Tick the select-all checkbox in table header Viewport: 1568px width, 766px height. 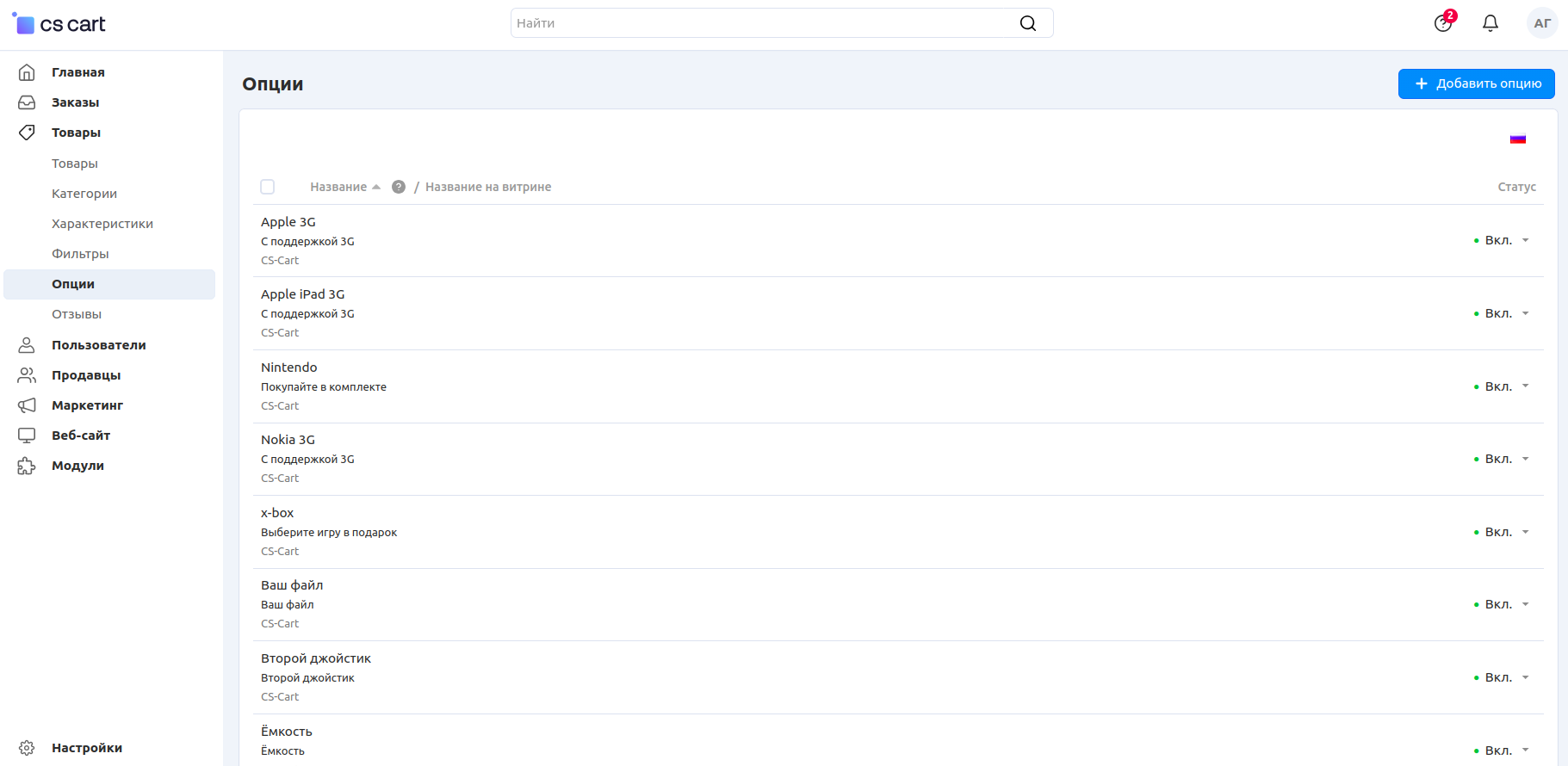tap(268, 187)
